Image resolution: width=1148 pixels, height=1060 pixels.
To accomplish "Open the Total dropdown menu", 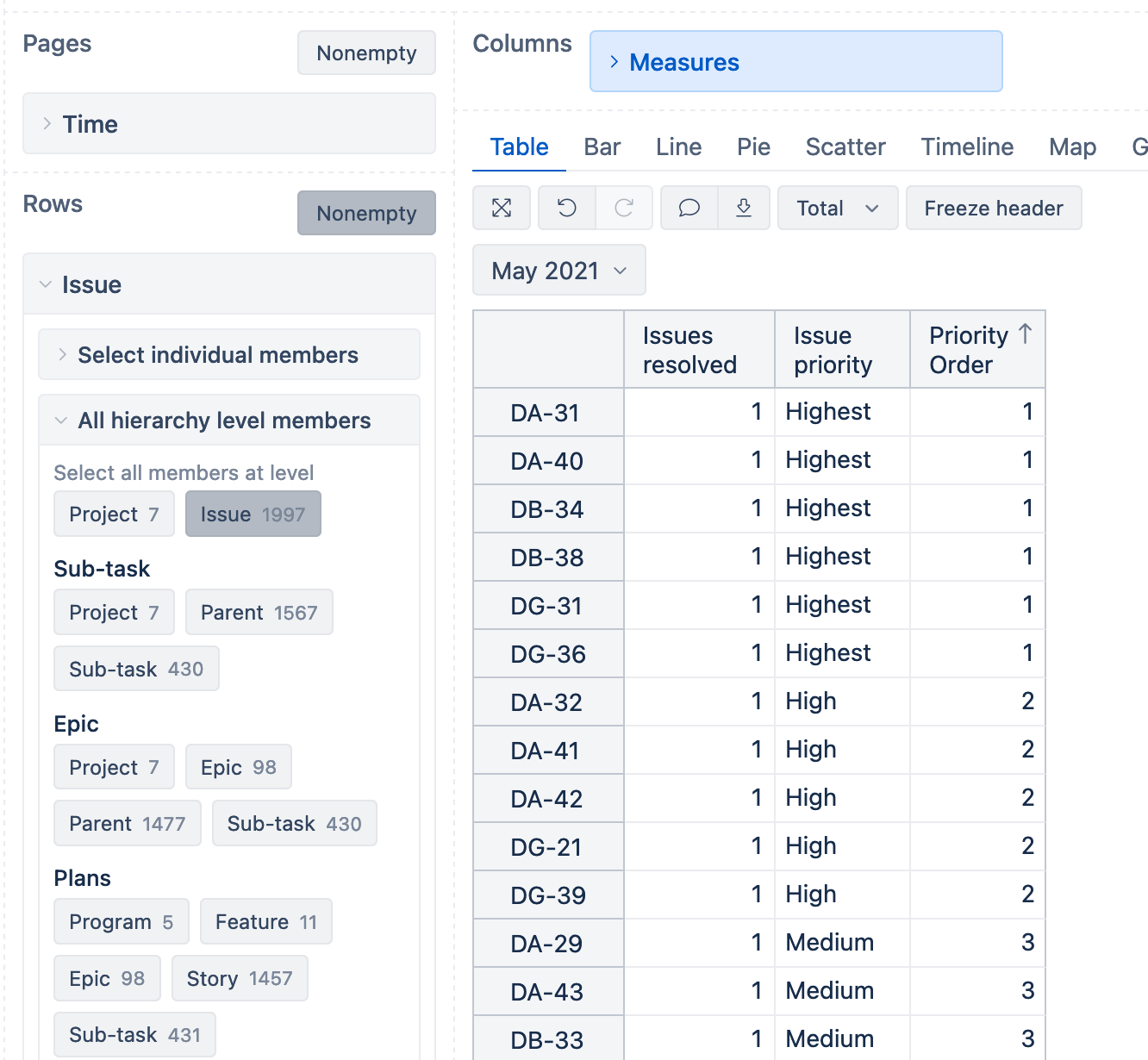I will 837,208.
